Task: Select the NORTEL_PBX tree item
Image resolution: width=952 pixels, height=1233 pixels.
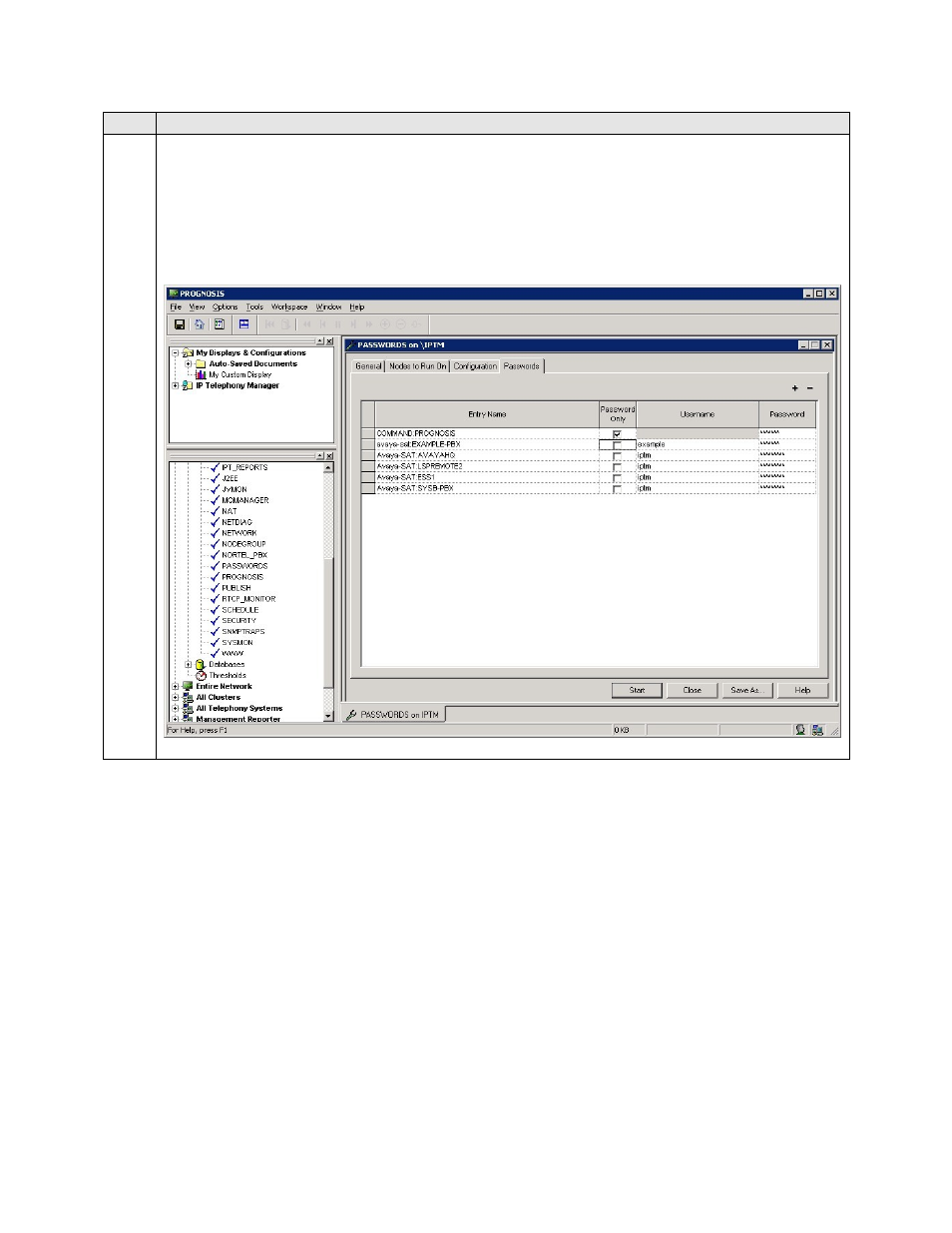Action: tap(244, 554)
